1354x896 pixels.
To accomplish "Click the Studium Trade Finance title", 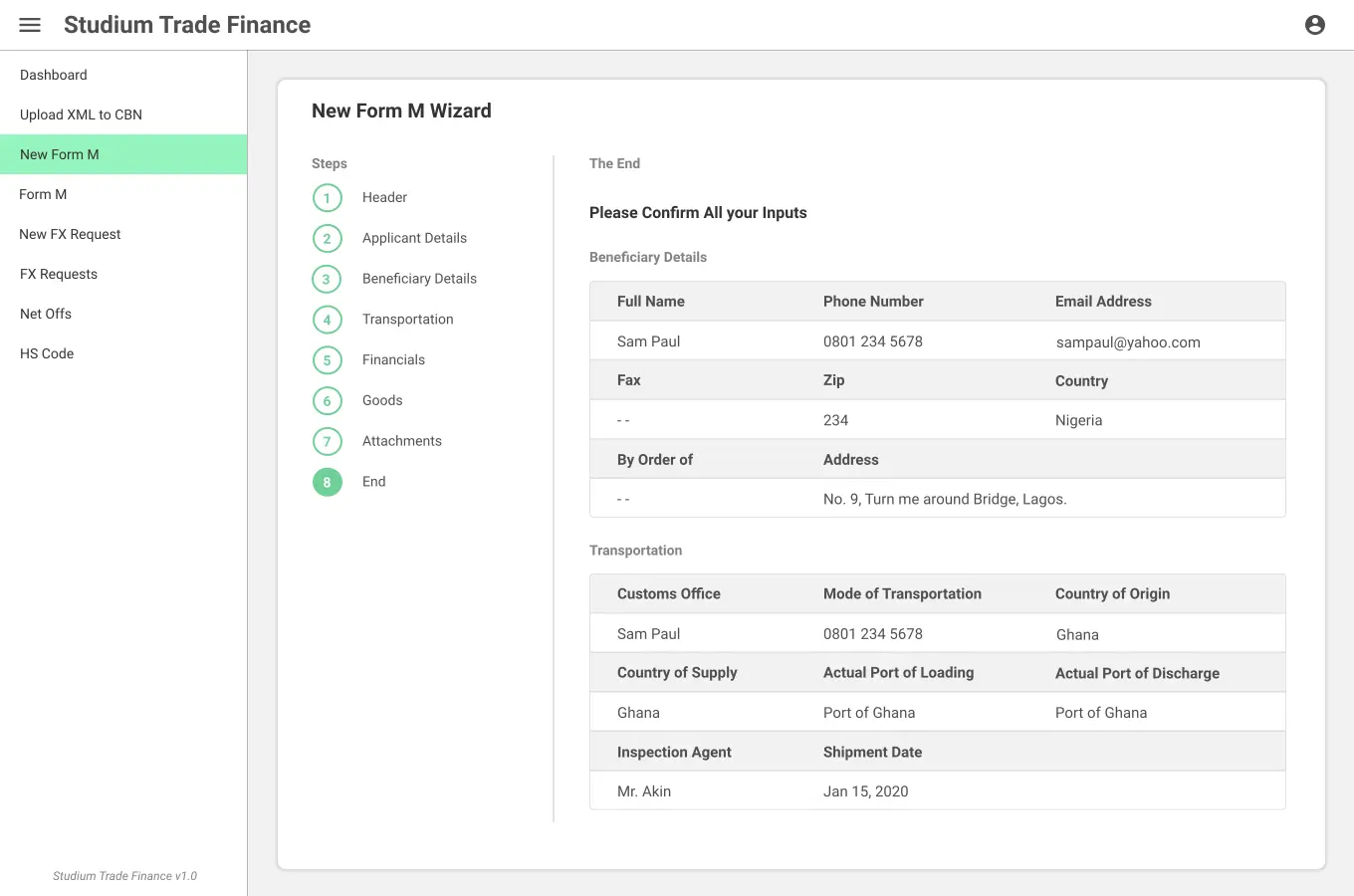I will tap(187, 25).
